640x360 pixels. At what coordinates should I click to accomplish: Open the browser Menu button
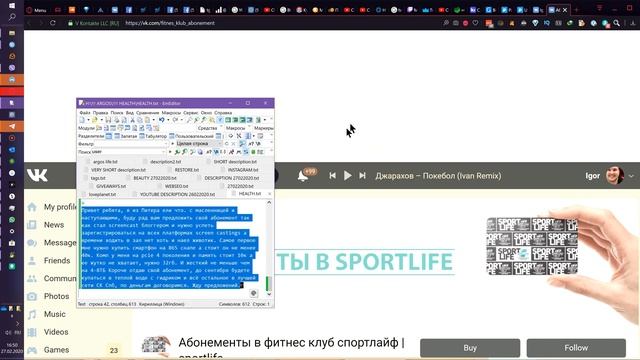(36, 10)
